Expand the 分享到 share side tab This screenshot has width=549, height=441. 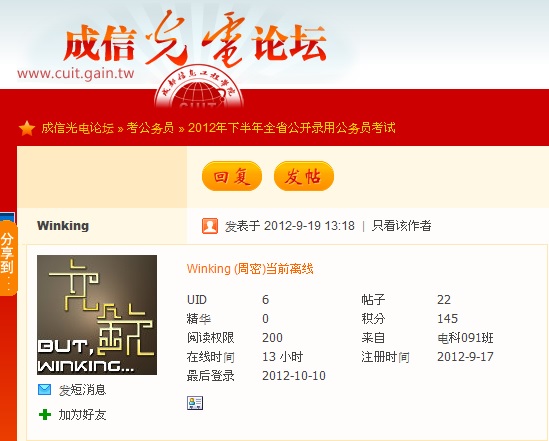(8, 259)
